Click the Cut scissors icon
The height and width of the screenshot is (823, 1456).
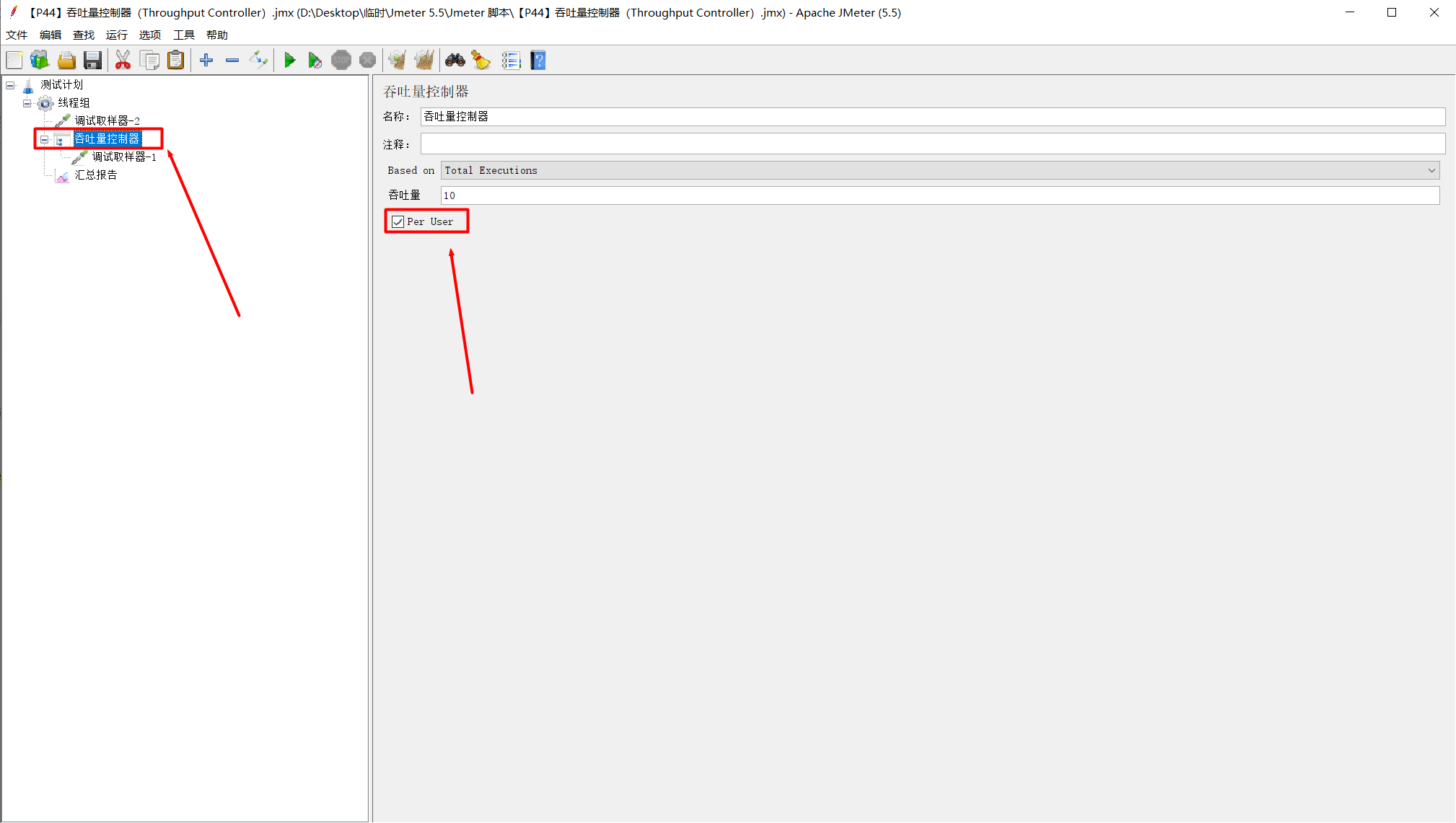[x=123, y=61]
